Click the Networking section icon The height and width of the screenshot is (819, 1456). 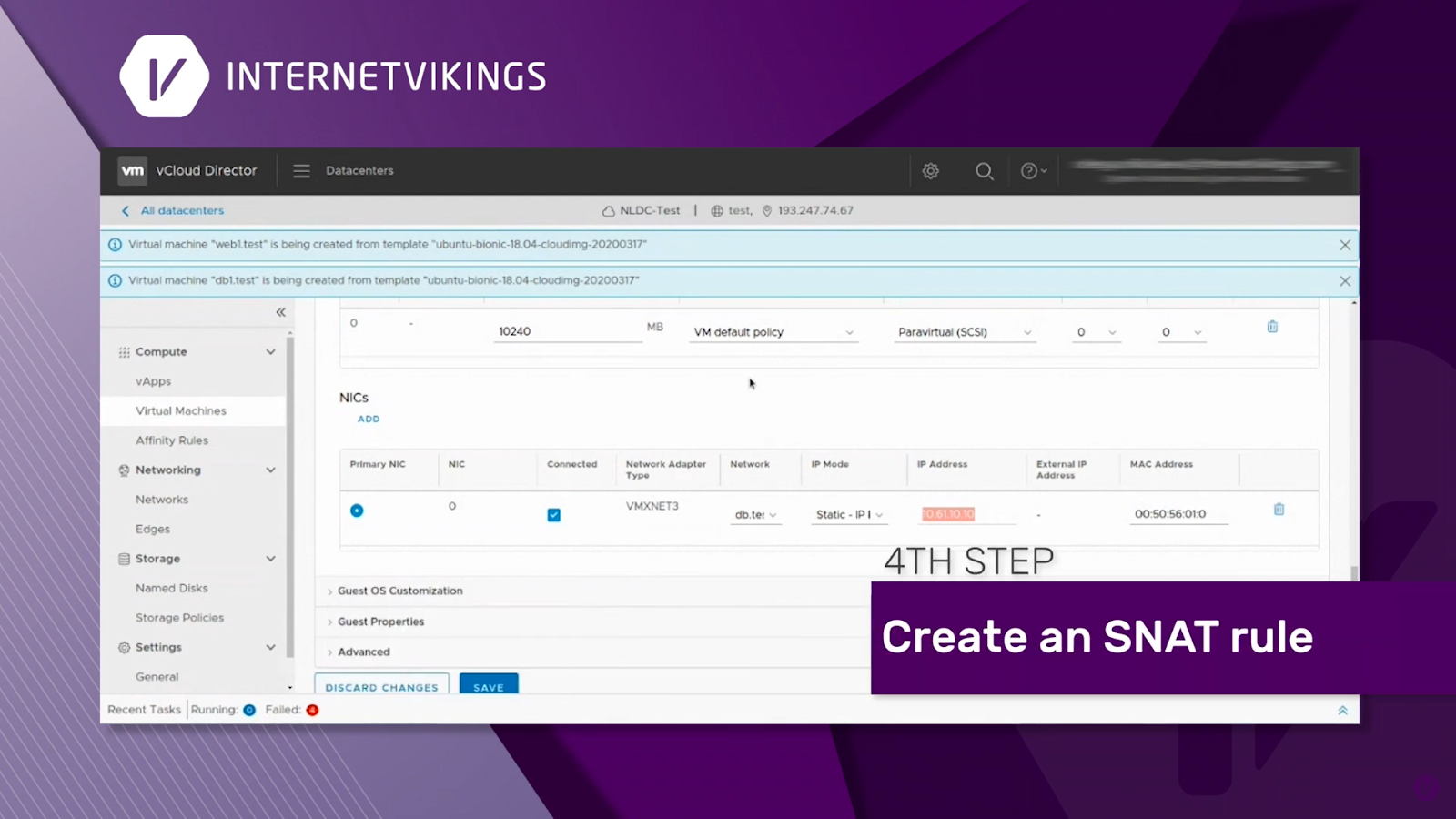point(124,470)
